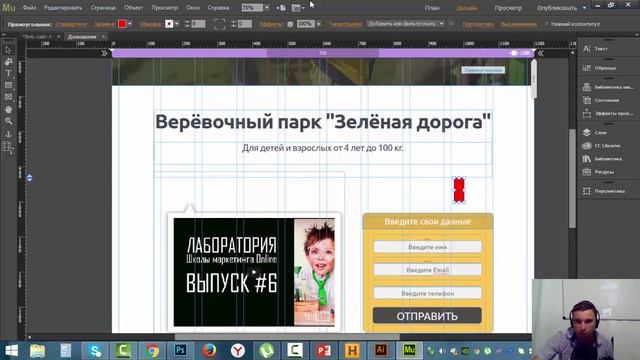Click the add page toolbar icon
Image resolution: width=640 pixels, height=360 pixels.
(281, 8)
